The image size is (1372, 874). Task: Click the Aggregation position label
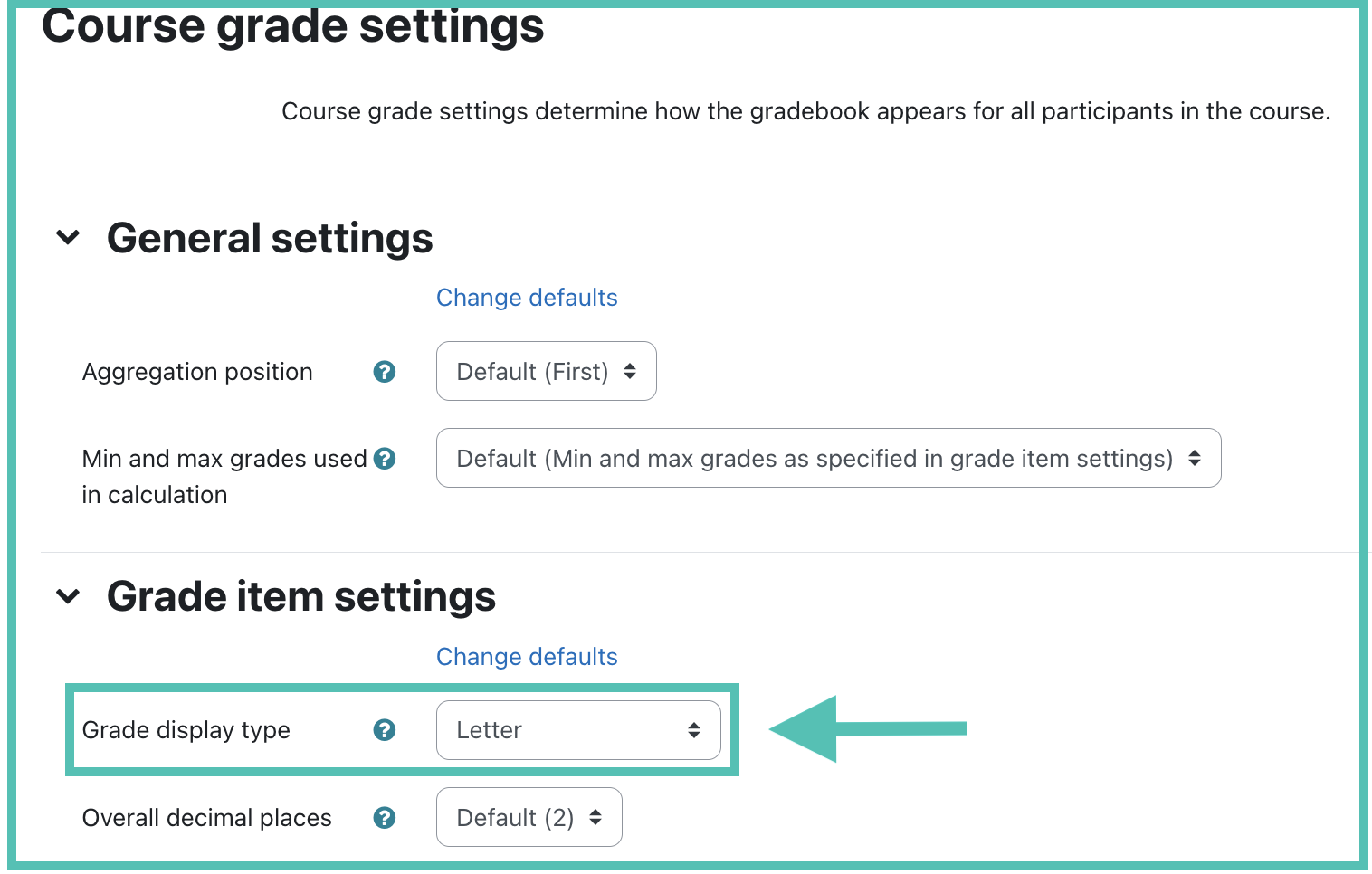pos(197,372)
